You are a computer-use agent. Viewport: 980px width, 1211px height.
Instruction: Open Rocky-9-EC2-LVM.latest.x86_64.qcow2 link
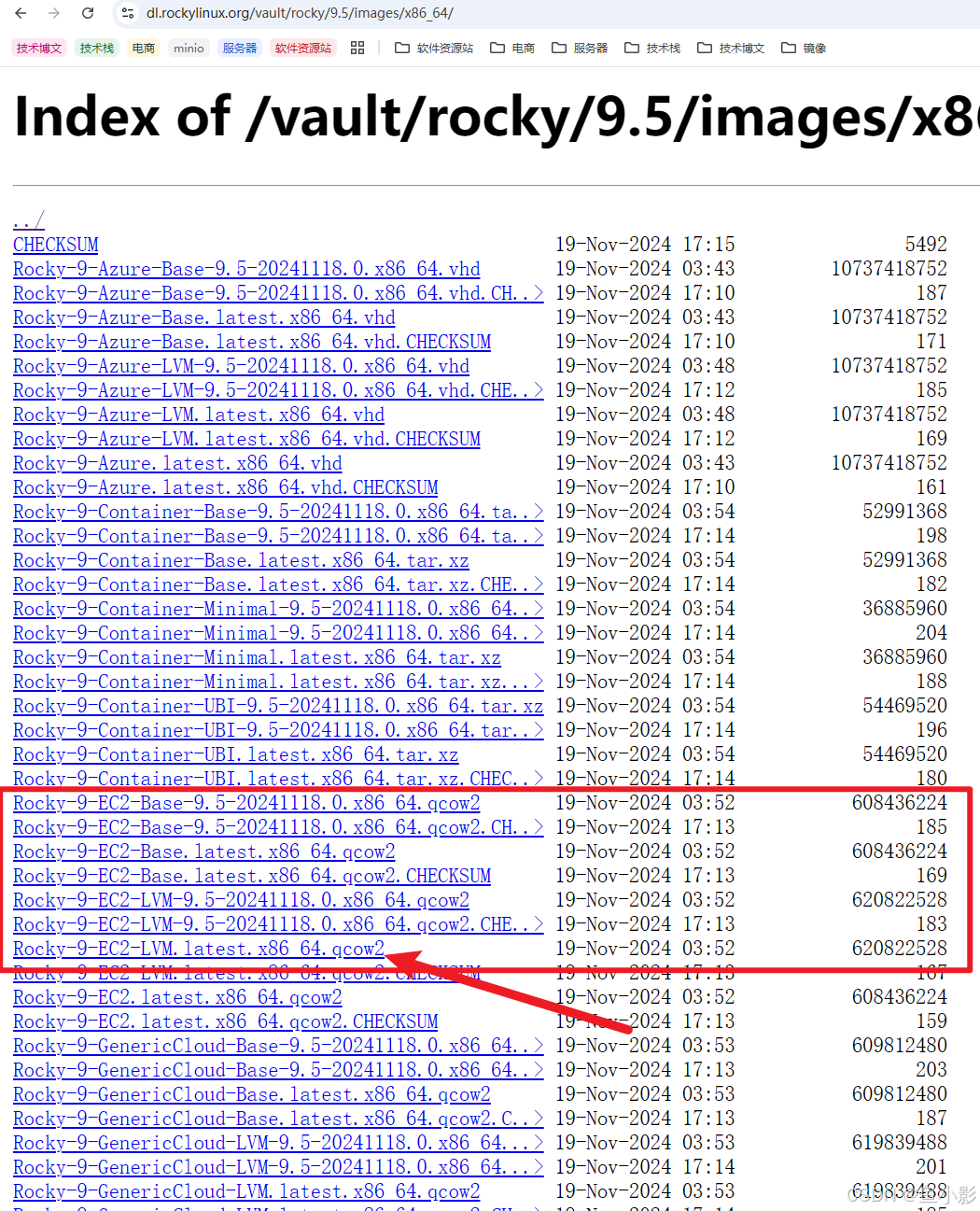point(199,949)
